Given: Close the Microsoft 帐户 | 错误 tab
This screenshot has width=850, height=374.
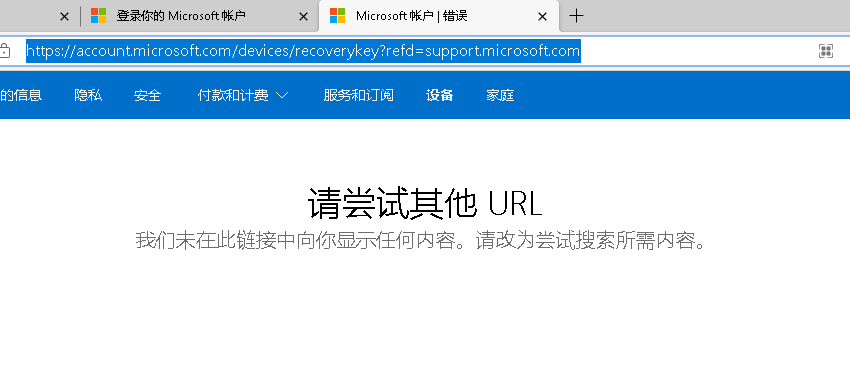Looking at the screenshot, I should pyautogui.click(x=542, y=17).
